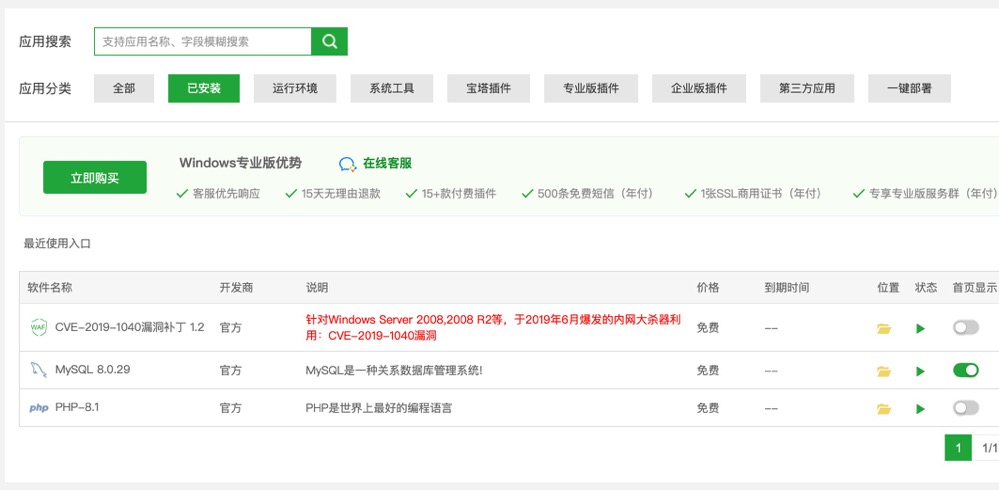Click status play icon for MySQL 8.0.29
999x490 pixels.
pos(920,371)
